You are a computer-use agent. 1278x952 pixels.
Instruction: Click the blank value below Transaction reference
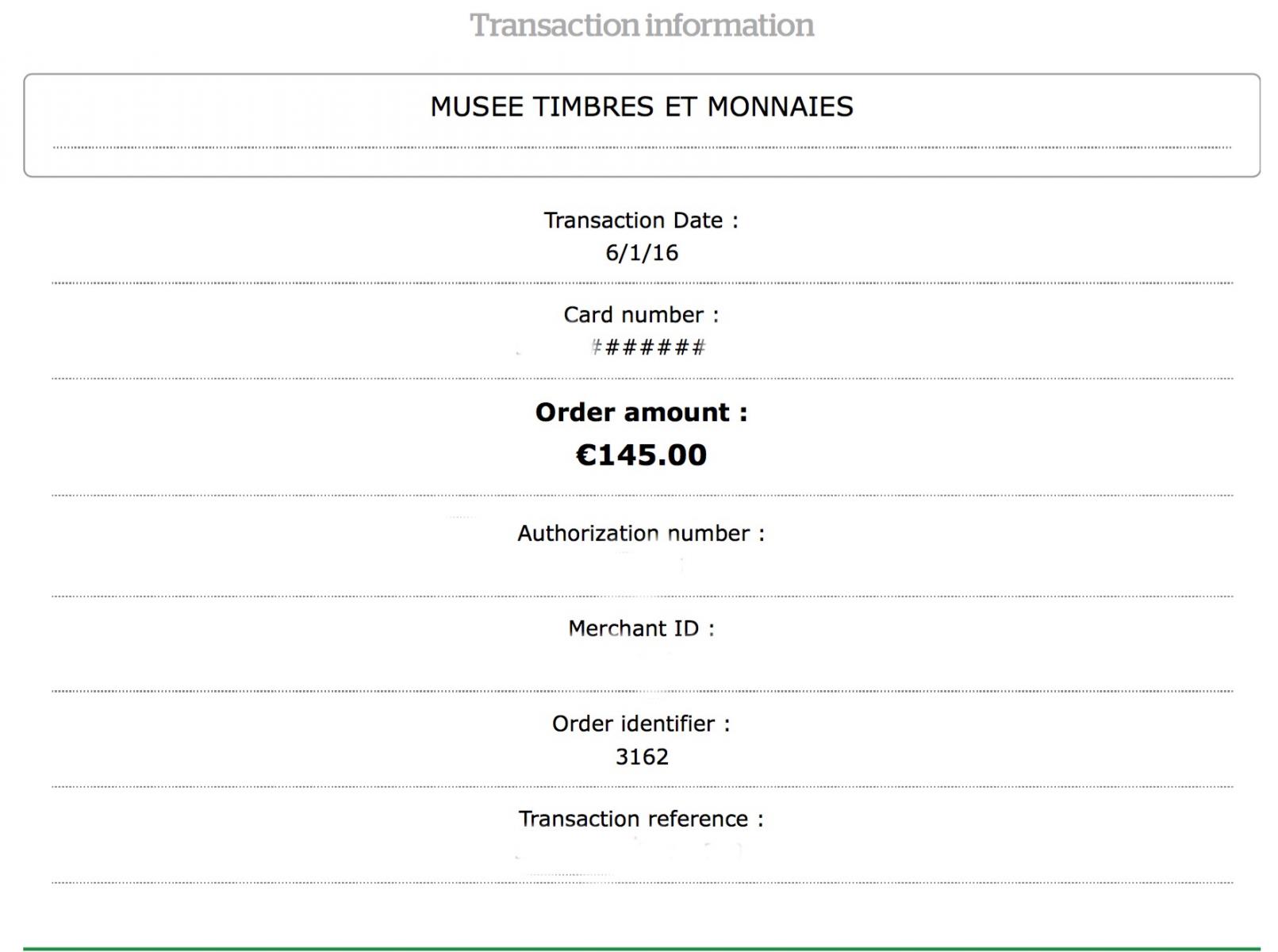pyautogui.click(x=642, y=852)
